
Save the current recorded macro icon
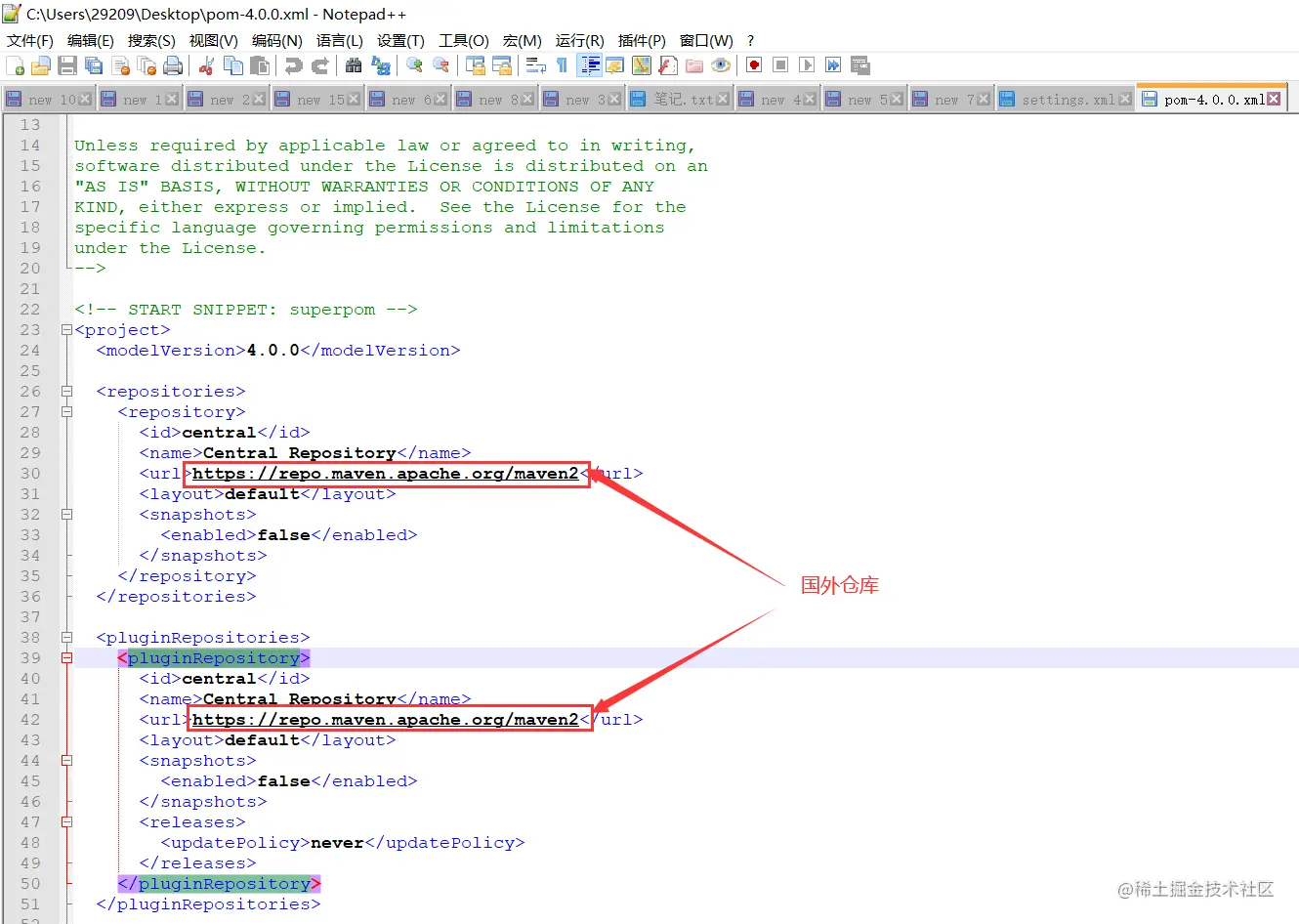point(859,65)
